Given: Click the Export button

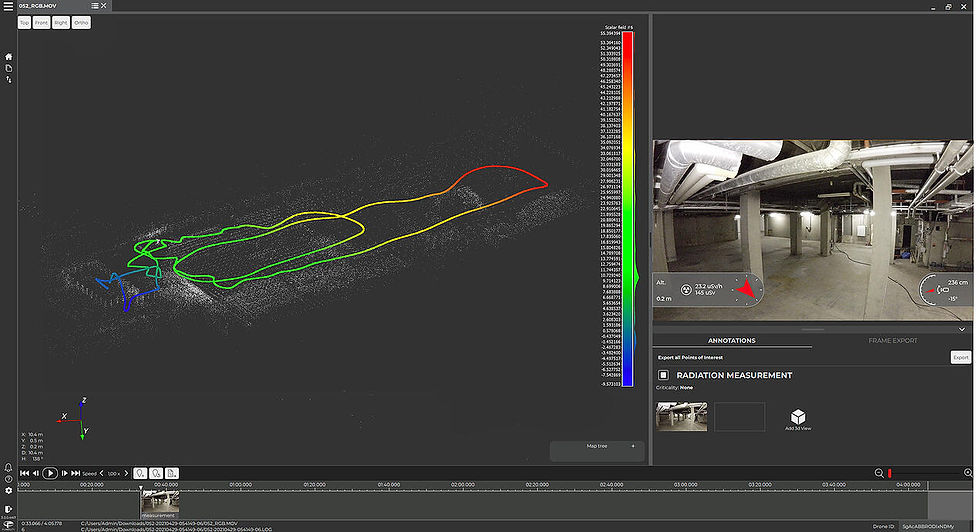Looking at the screenshot, I should pyautogui.click(x=961, y=357).
